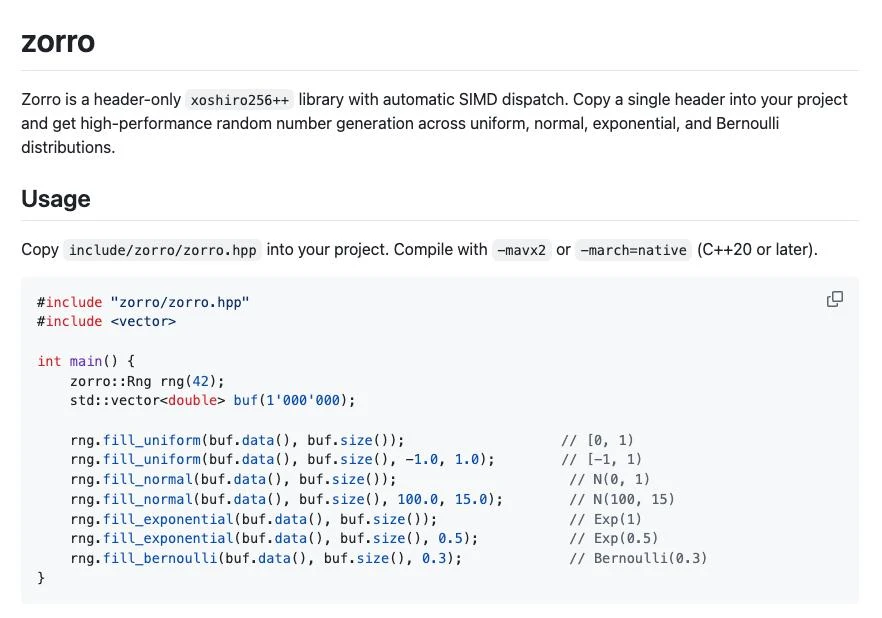Click the double keyword in vector declaration
Screen dimensions: 882x618
(x=192, y=400)
